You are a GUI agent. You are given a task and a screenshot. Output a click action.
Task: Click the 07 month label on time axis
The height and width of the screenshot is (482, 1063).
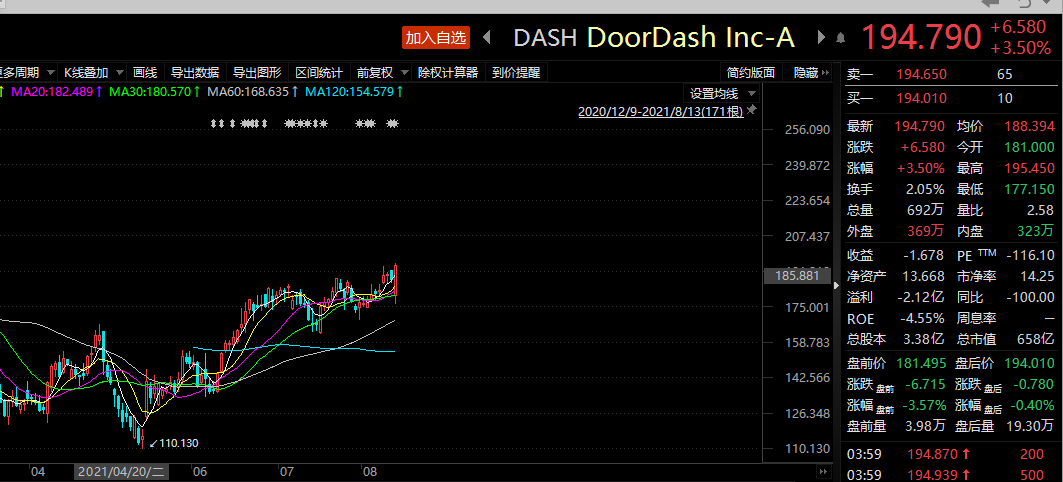(285, 471)
